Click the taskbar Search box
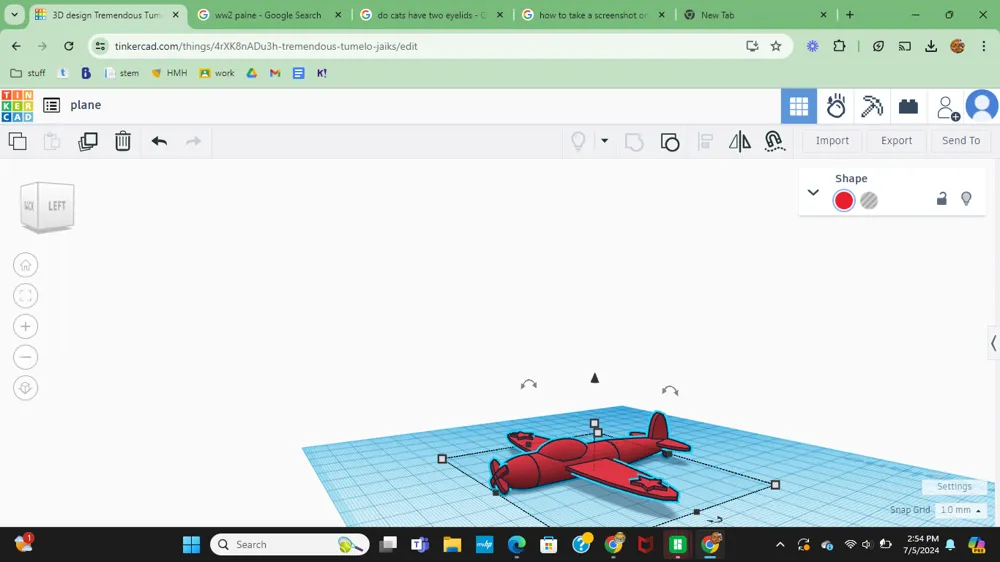Viewport: 1000px width, 562px height. click(290, 544)
